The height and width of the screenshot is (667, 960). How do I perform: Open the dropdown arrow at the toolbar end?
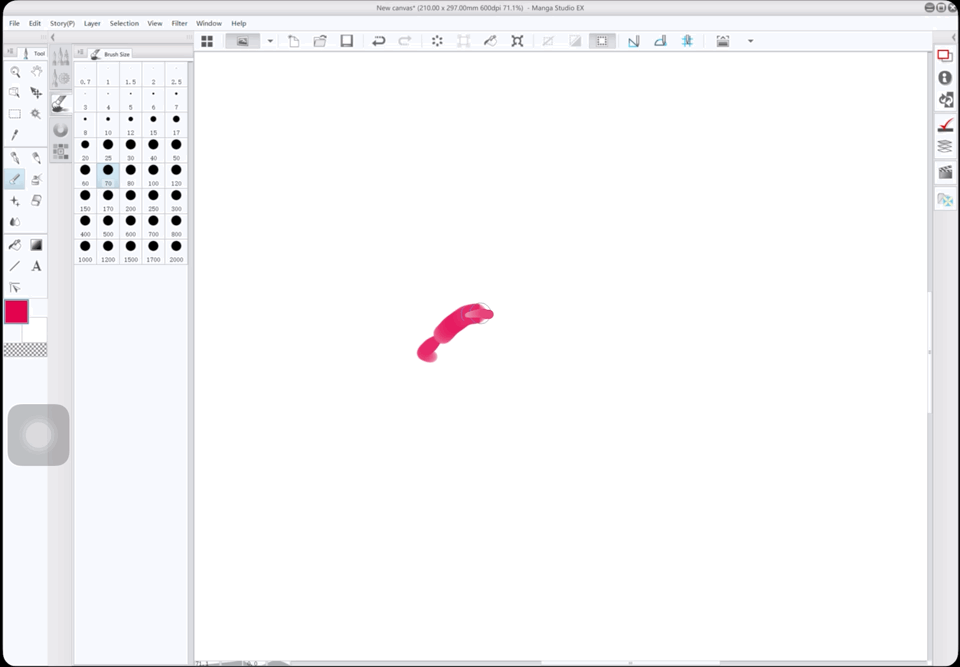[750, 41]
